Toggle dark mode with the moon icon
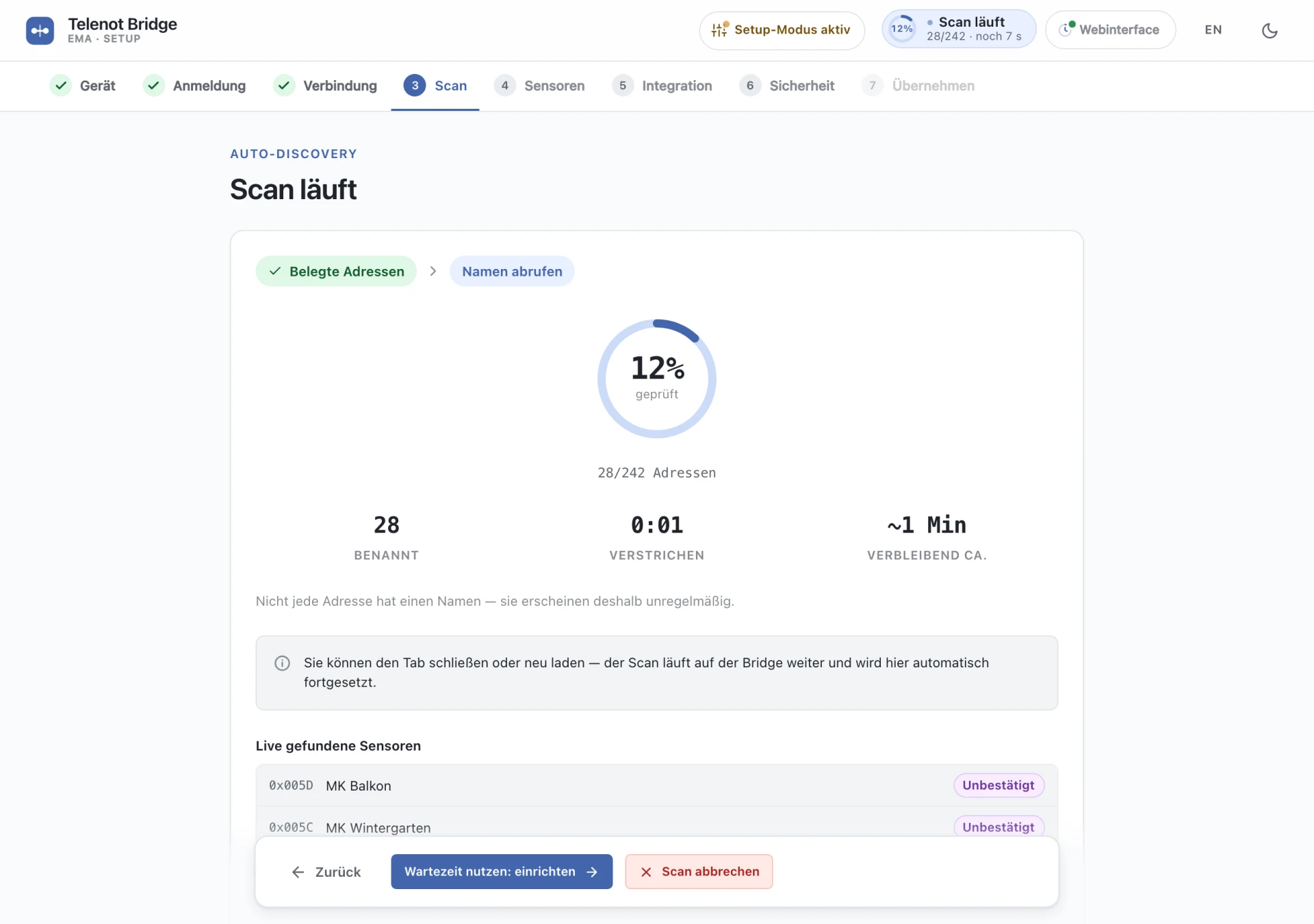1314x924 pixels. coord(1270,30)
